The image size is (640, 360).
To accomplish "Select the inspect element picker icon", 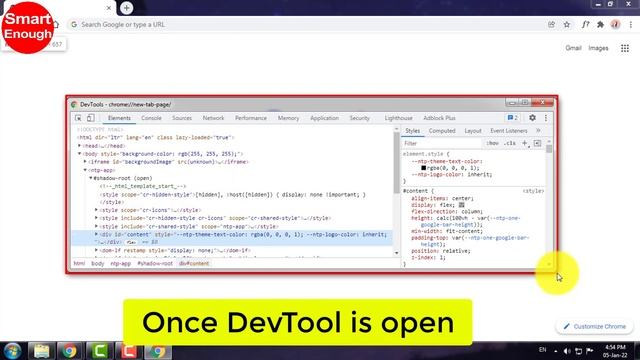I will coord(78,118).
